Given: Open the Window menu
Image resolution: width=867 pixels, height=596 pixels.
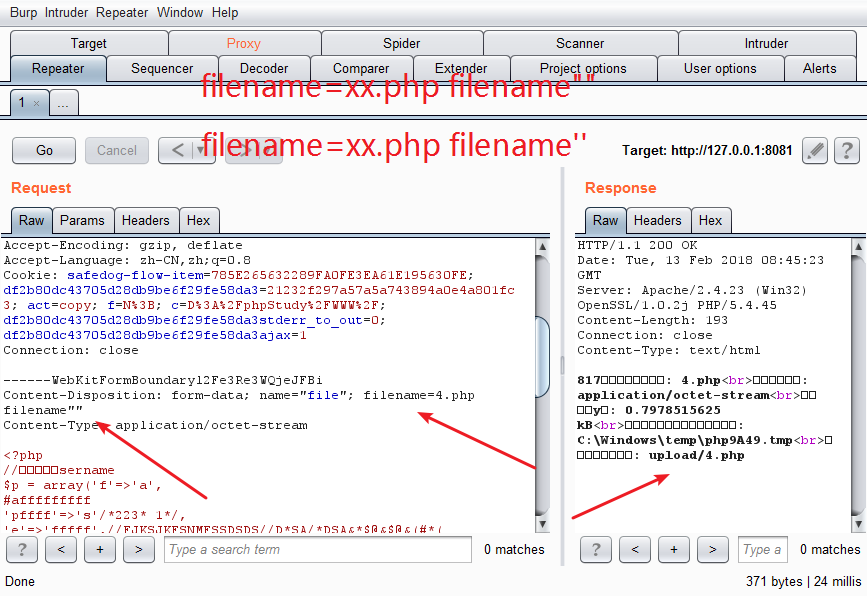Looking at the screenshot, I should point(180,12).
